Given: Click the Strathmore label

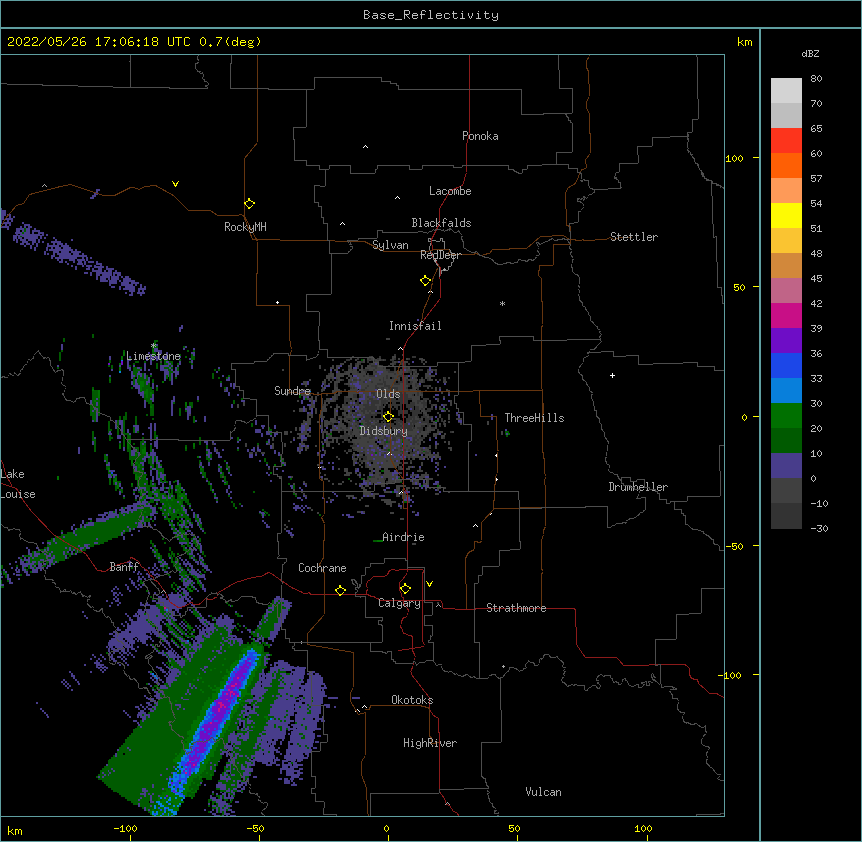Looking at the screenshot, I should (516, 608).
